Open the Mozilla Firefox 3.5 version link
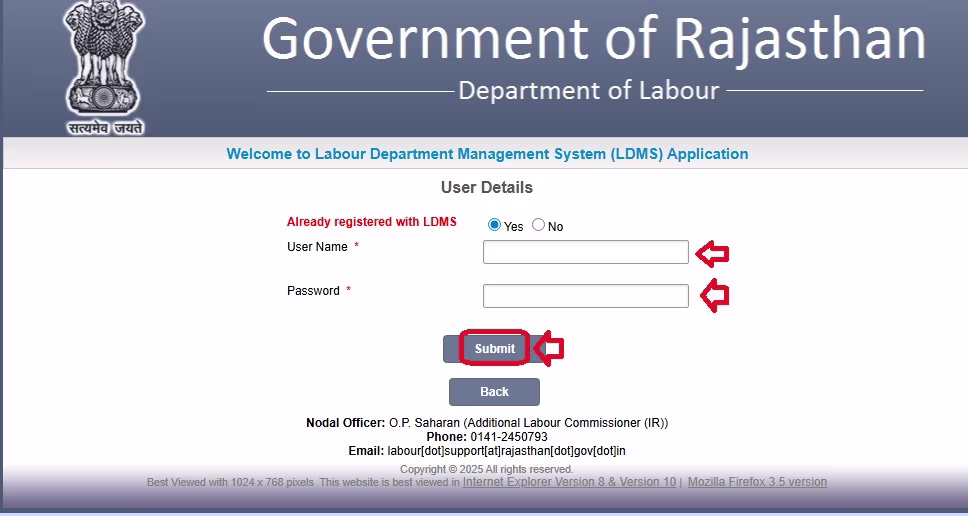This screenshot has height=516, width=968. (757, 482)
